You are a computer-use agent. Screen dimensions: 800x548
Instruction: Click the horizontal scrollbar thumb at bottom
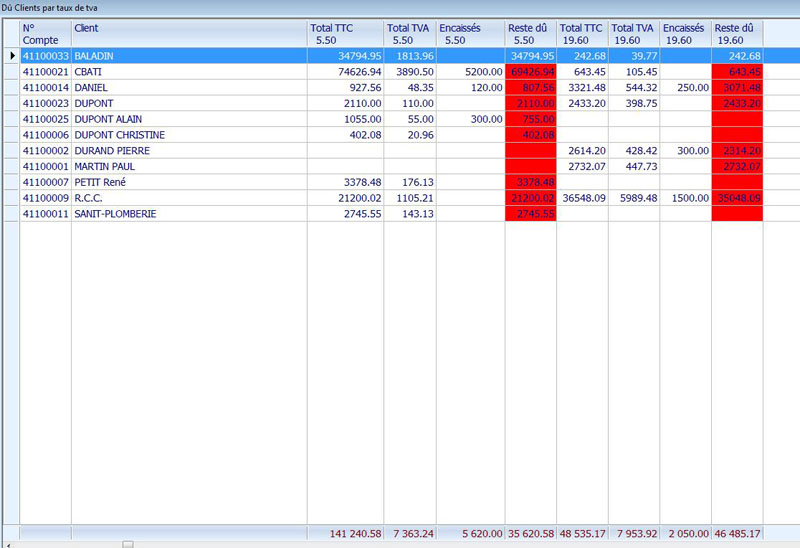pyautogui.click(x=127, y=544)
